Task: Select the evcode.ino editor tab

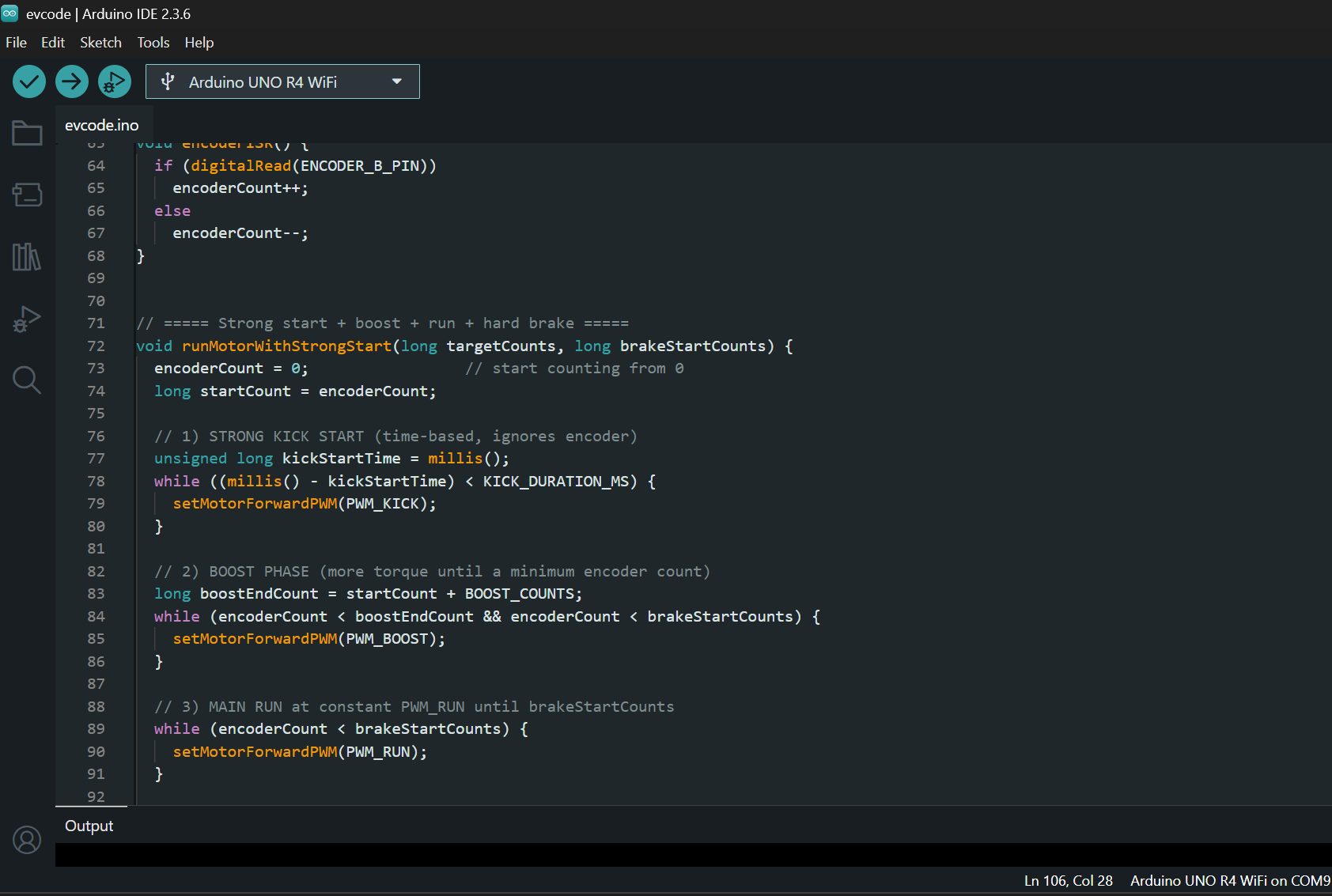Action: [x=102, y=125]
